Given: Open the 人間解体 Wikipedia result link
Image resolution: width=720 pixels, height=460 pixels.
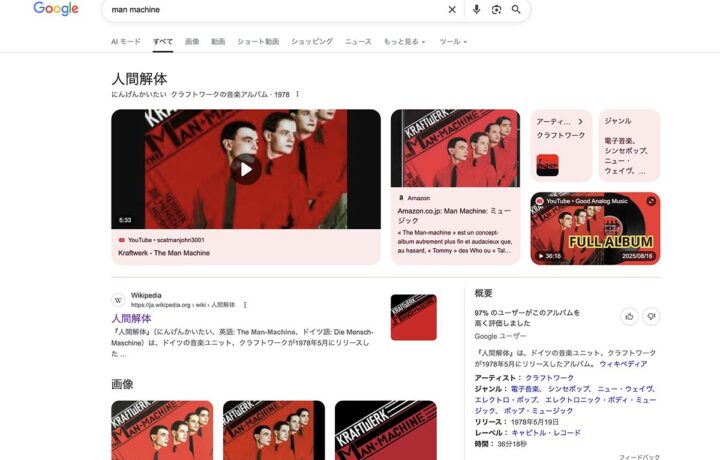Looking at the screenshot, I should pos(131,319).
